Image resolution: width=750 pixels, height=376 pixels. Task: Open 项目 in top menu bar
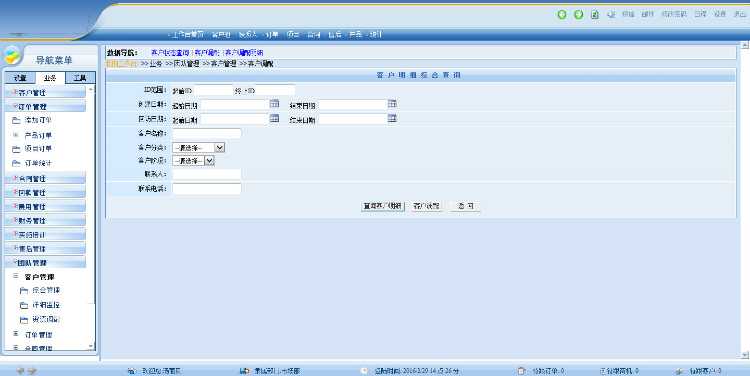[293, 34]
